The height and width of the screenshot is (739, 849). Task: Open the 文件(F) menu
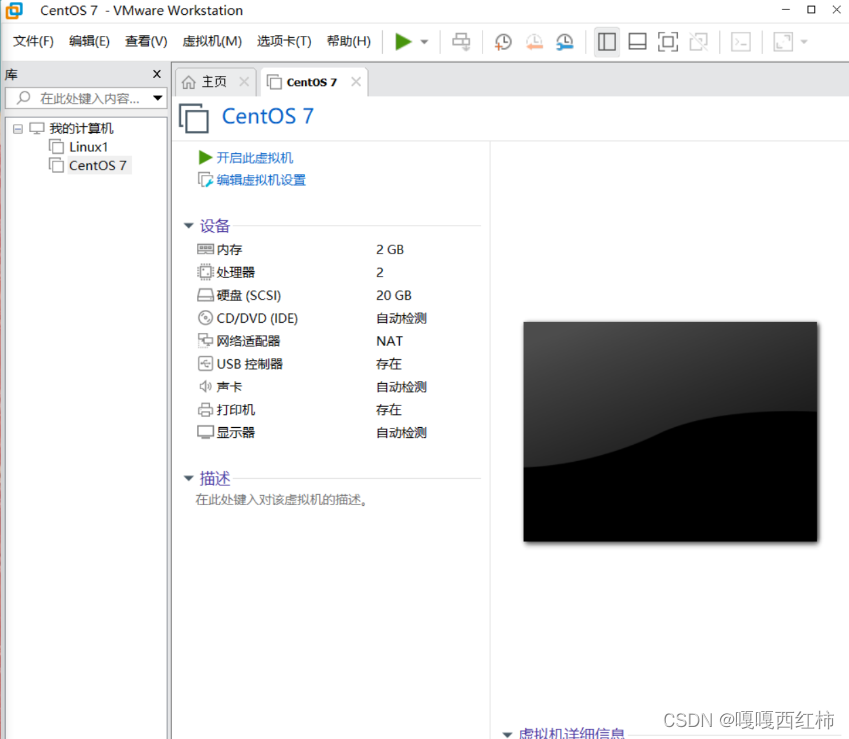click(33, 41)
